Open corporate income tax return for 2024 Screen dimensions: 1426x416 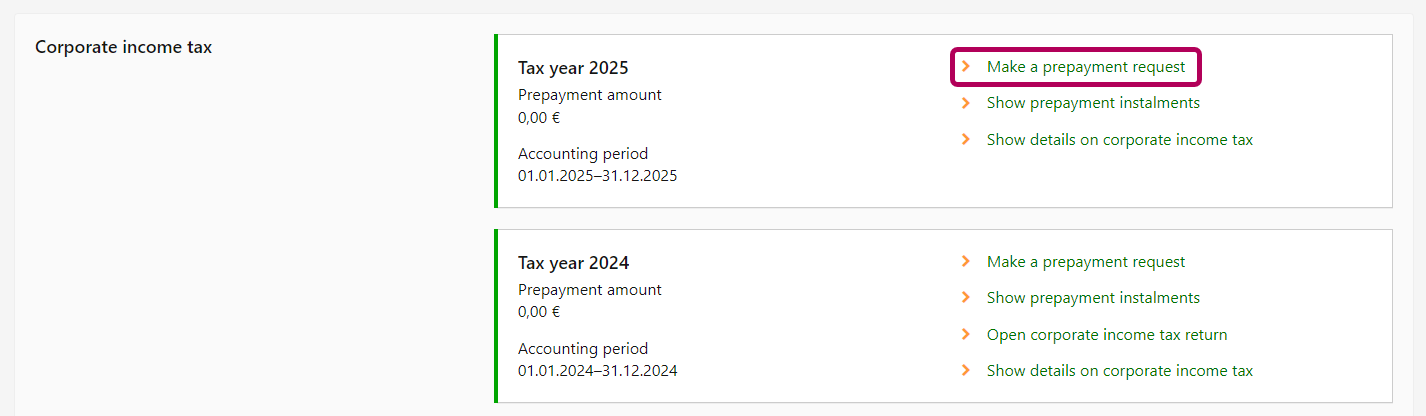1106,335
